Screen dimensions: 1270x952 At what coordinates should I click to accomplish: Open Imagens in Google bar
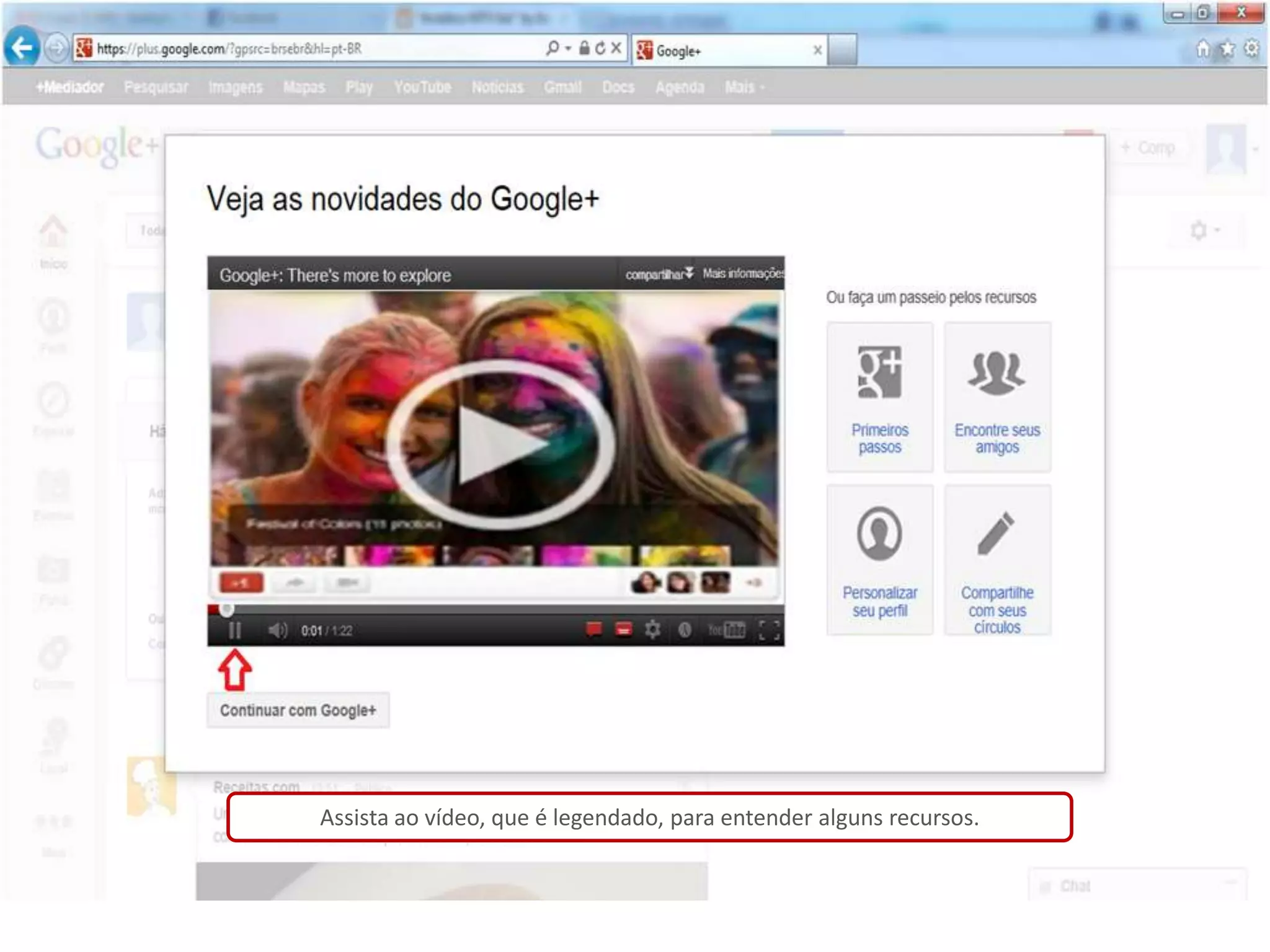coord(236,87)
